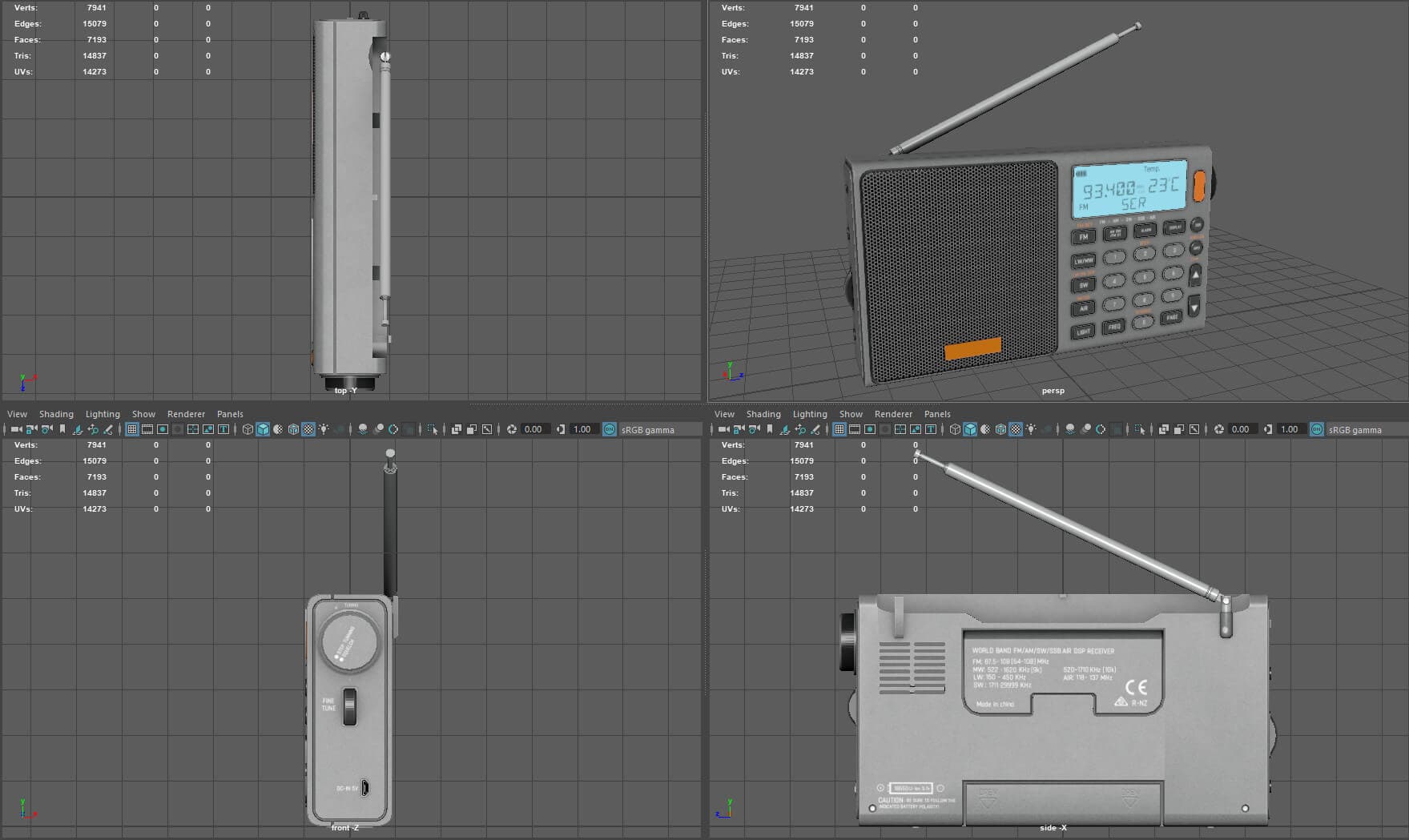The image size is (1409, 840).
Task: Toggle Textured display checker icon in front-view toolbar
Action: click(x=308, y=429)
